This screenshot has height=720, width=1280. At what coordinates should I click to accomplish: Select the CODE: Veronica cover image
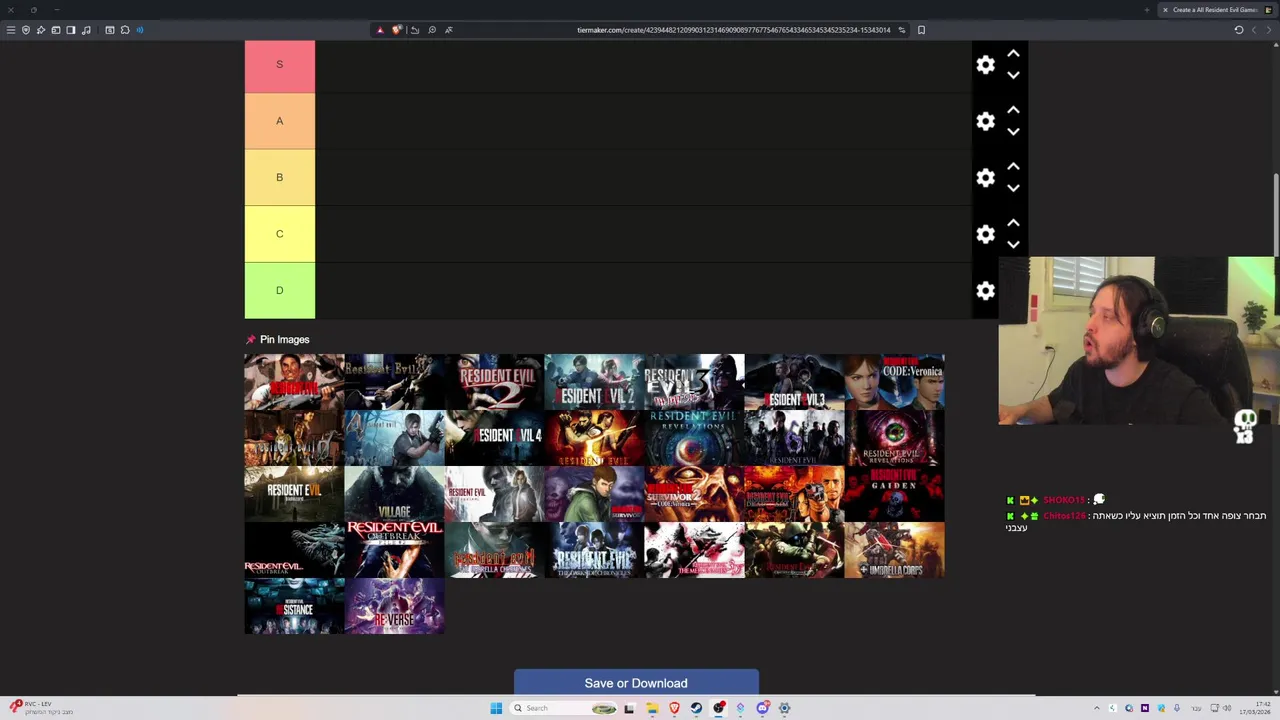894,382
